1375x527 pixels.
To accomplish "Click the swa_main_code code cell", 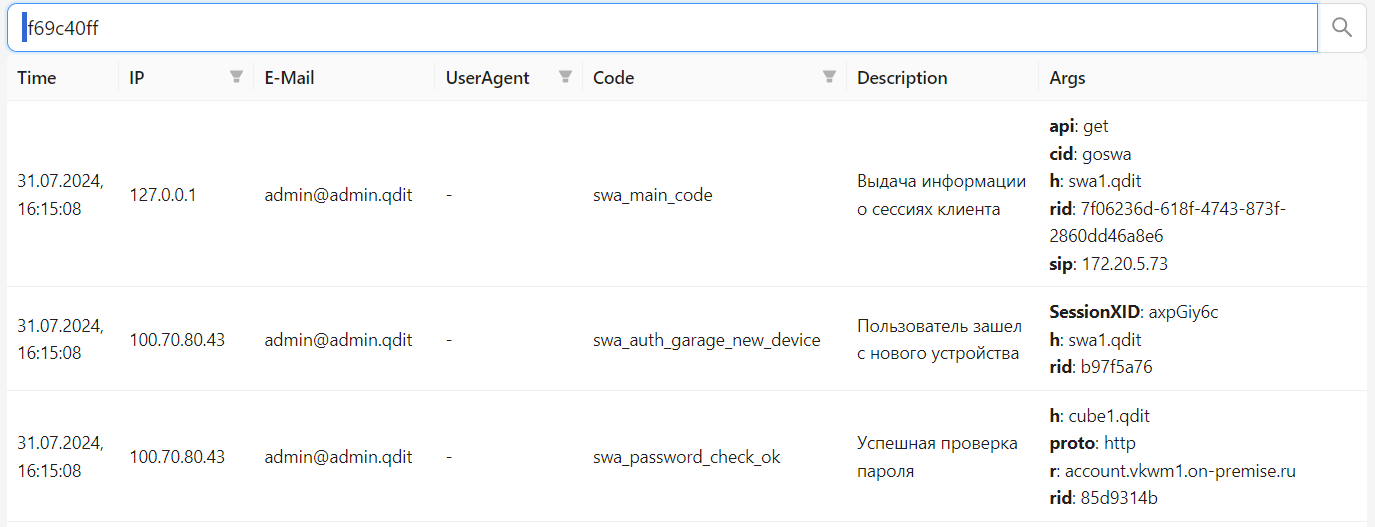I will point(652,195).
